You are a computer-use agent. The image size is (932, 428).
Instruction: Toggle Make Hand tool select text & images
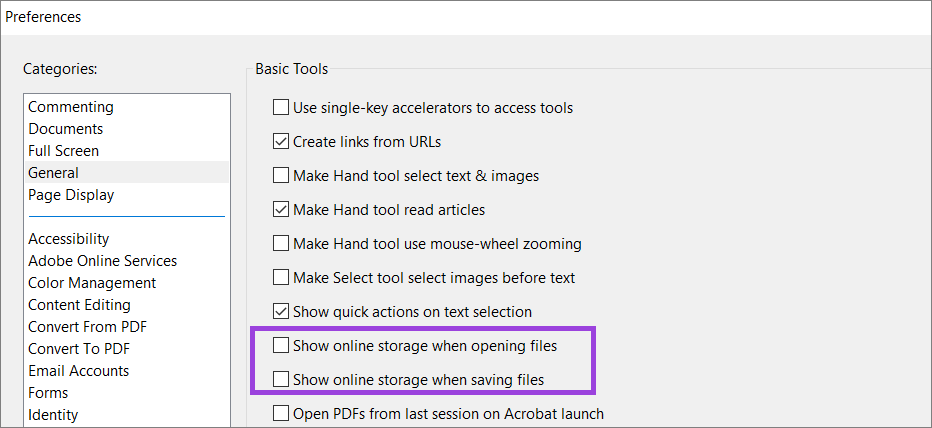coord(281,175)
